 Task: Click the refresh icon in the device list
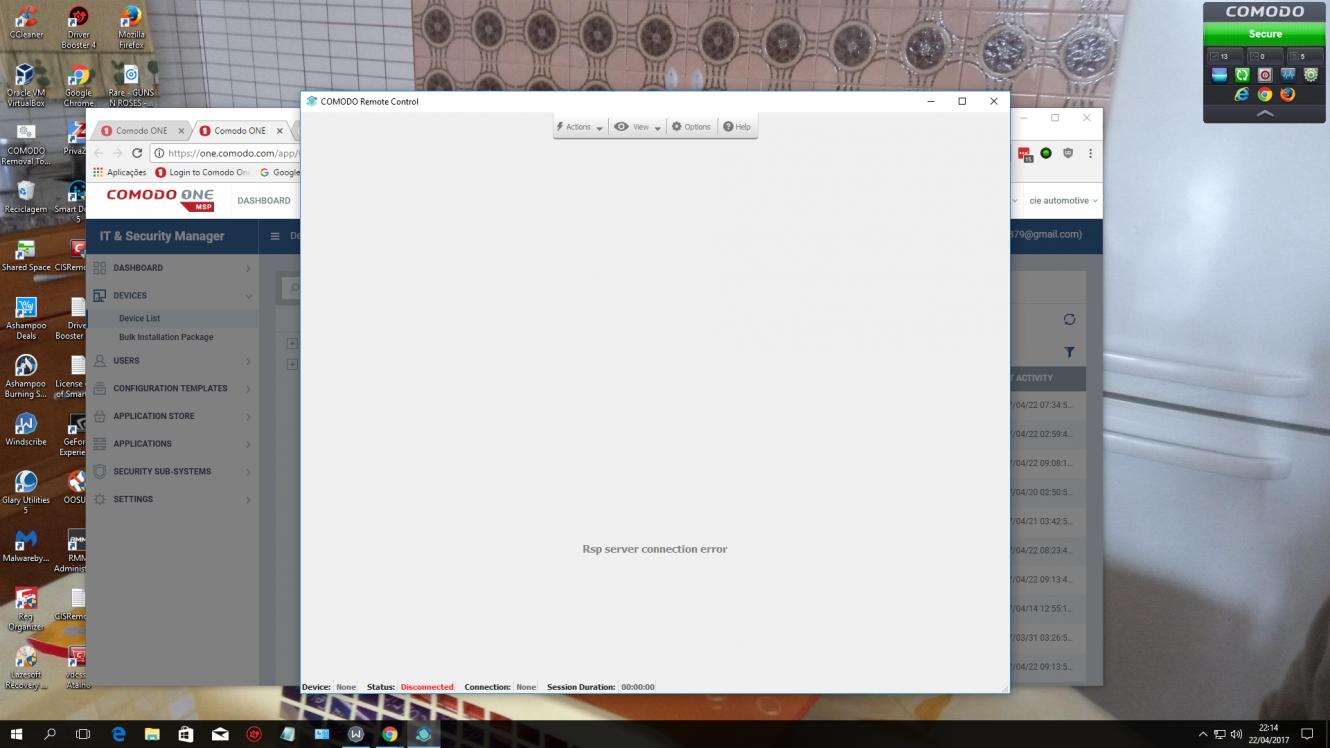[x=1069, y=319]
